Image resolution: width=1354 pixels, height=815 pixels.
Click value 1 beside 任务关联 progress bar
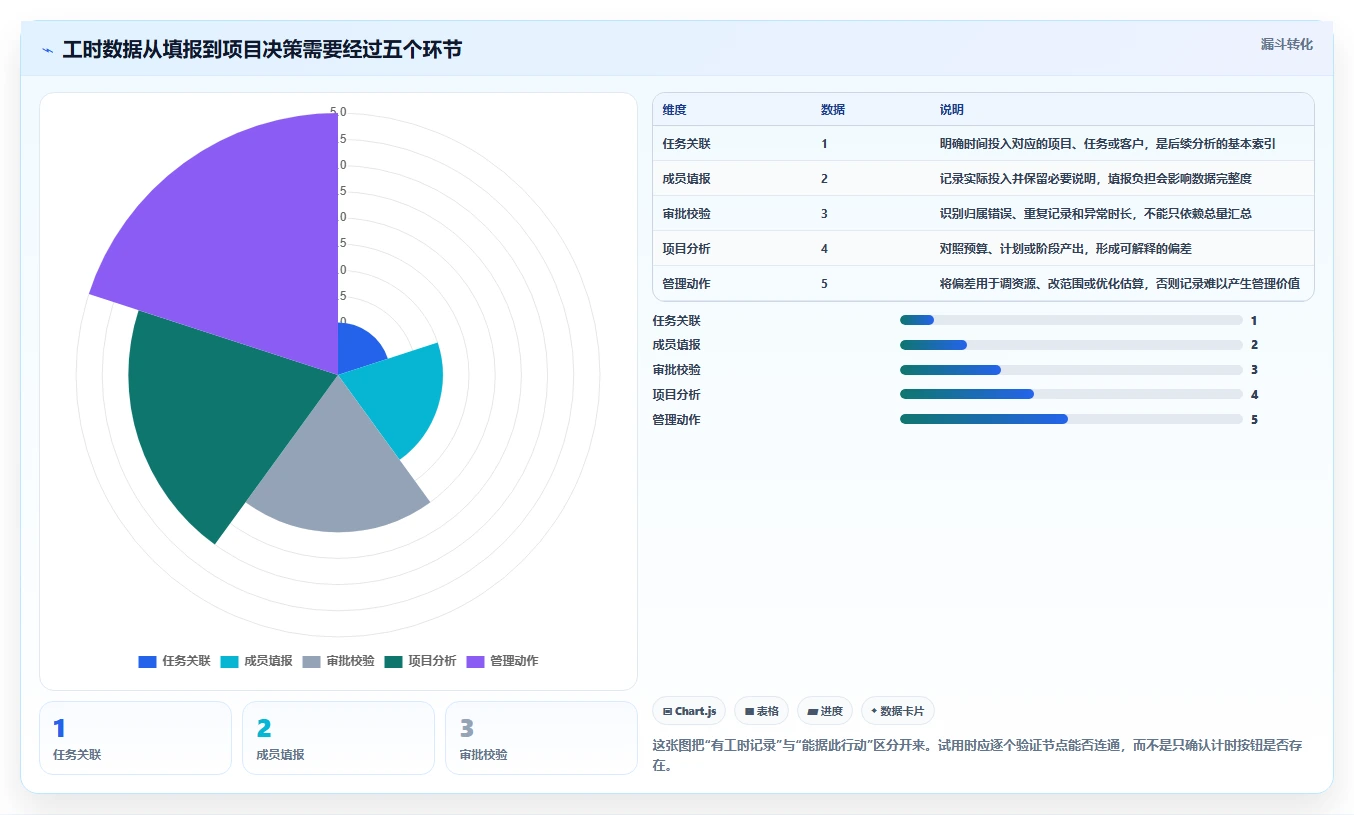(x=1254, y=320)
